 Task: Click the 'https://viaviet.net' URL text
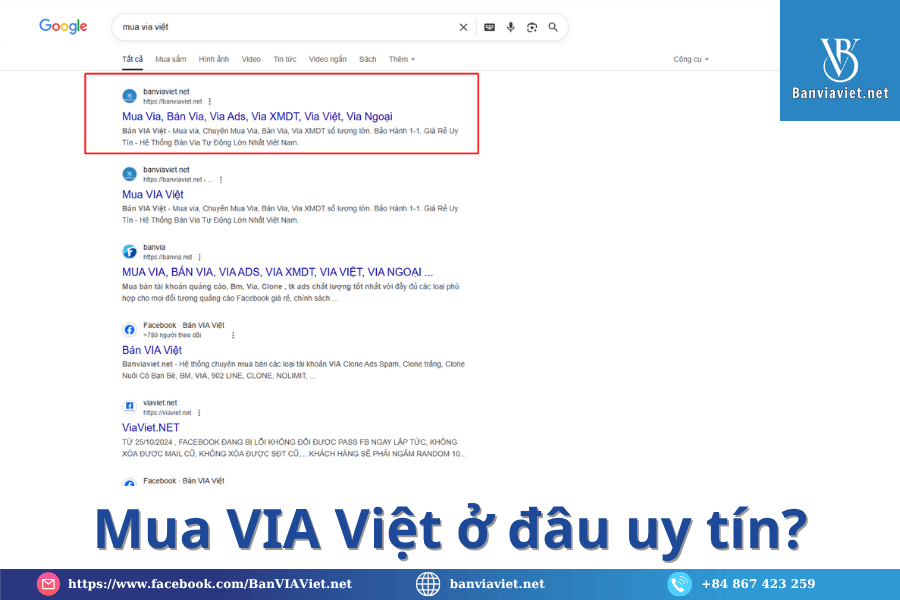pos(167,413)
